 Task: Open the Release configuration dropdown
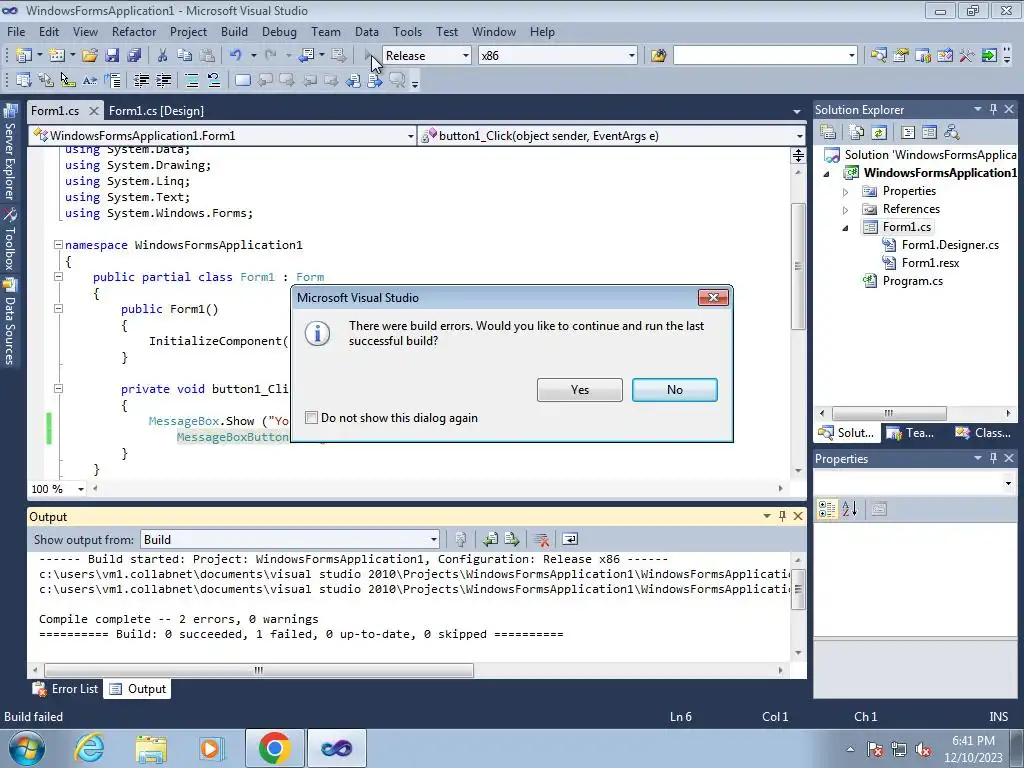click(x=466, y=56)
